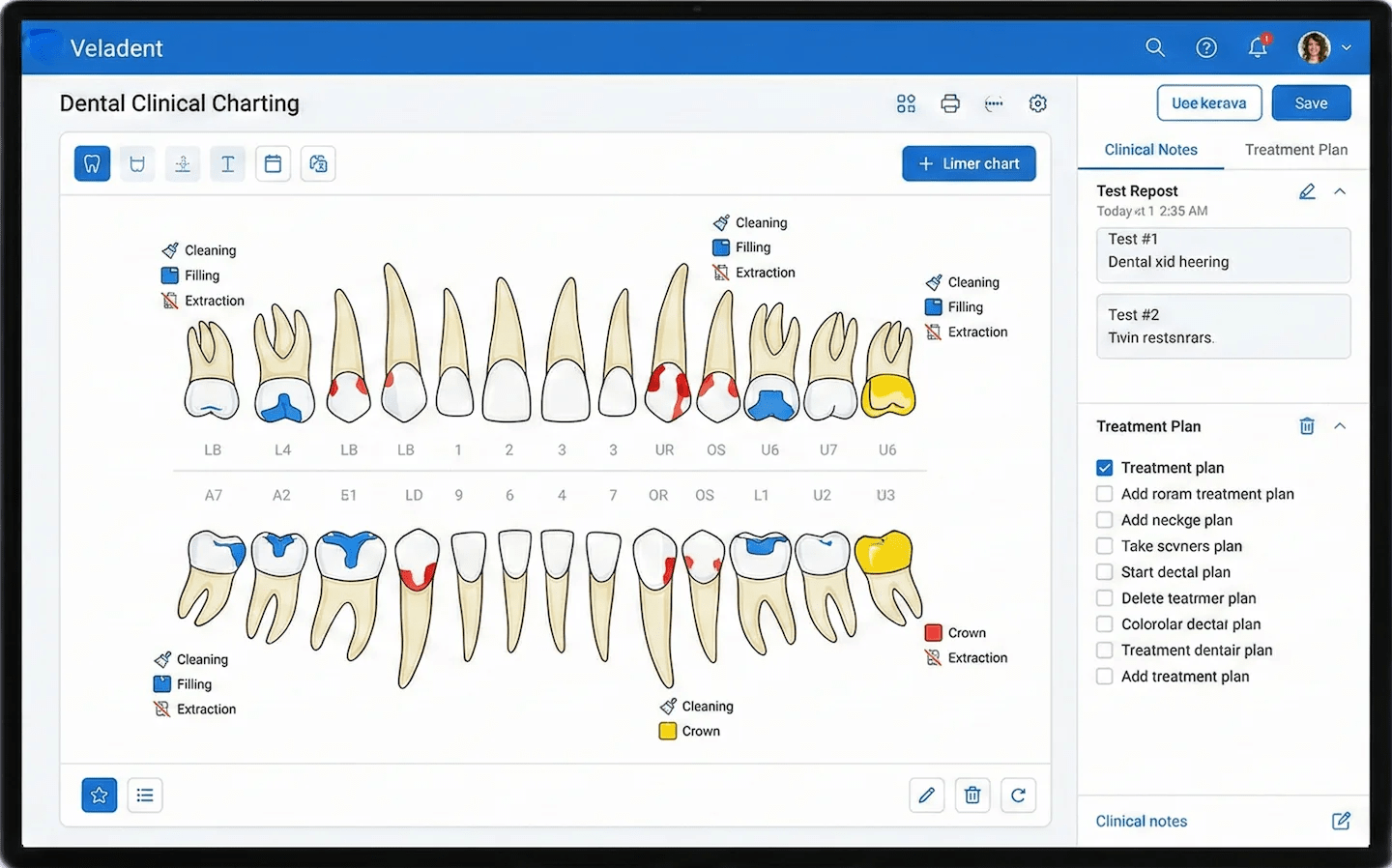
Task: Click the image gallery toolbar icon
Action: (318, 163)
